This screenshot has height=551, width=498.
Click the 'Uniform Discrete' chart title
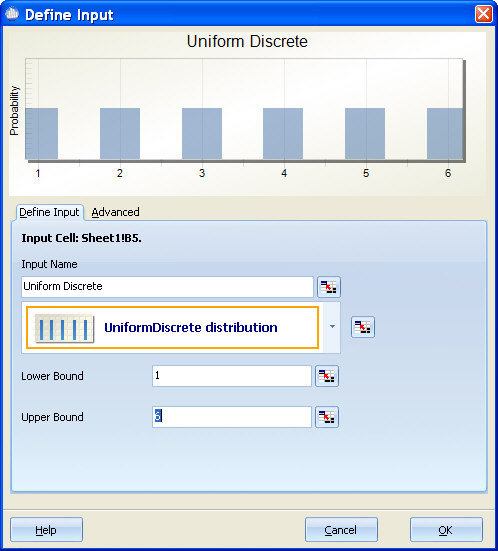coord(247,41)
